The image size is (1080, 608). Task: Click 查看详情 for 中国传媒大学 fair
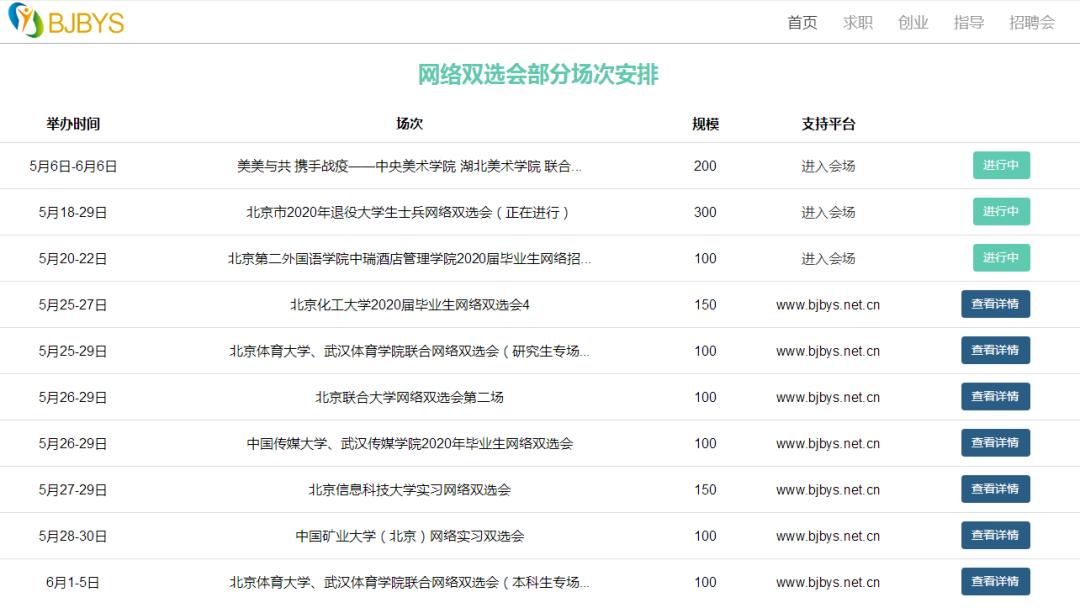995,442
